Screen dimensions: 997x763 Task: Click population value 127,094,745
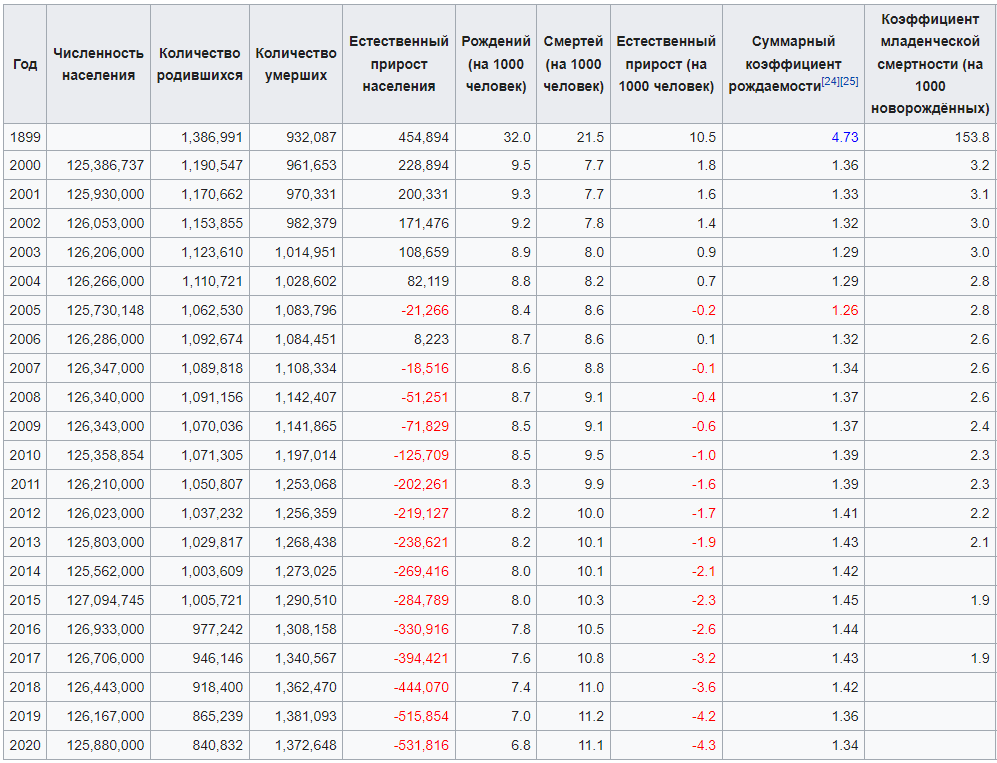(106, 601)
